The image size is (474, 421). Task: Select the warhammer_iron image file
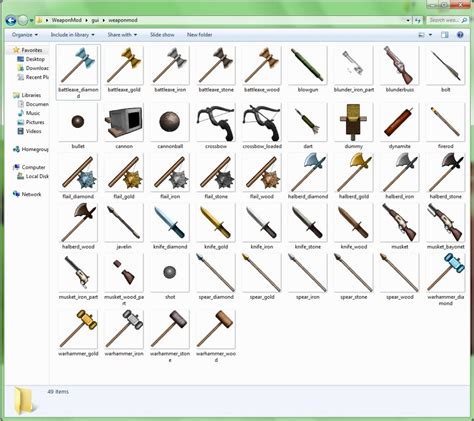pos(124,333)
